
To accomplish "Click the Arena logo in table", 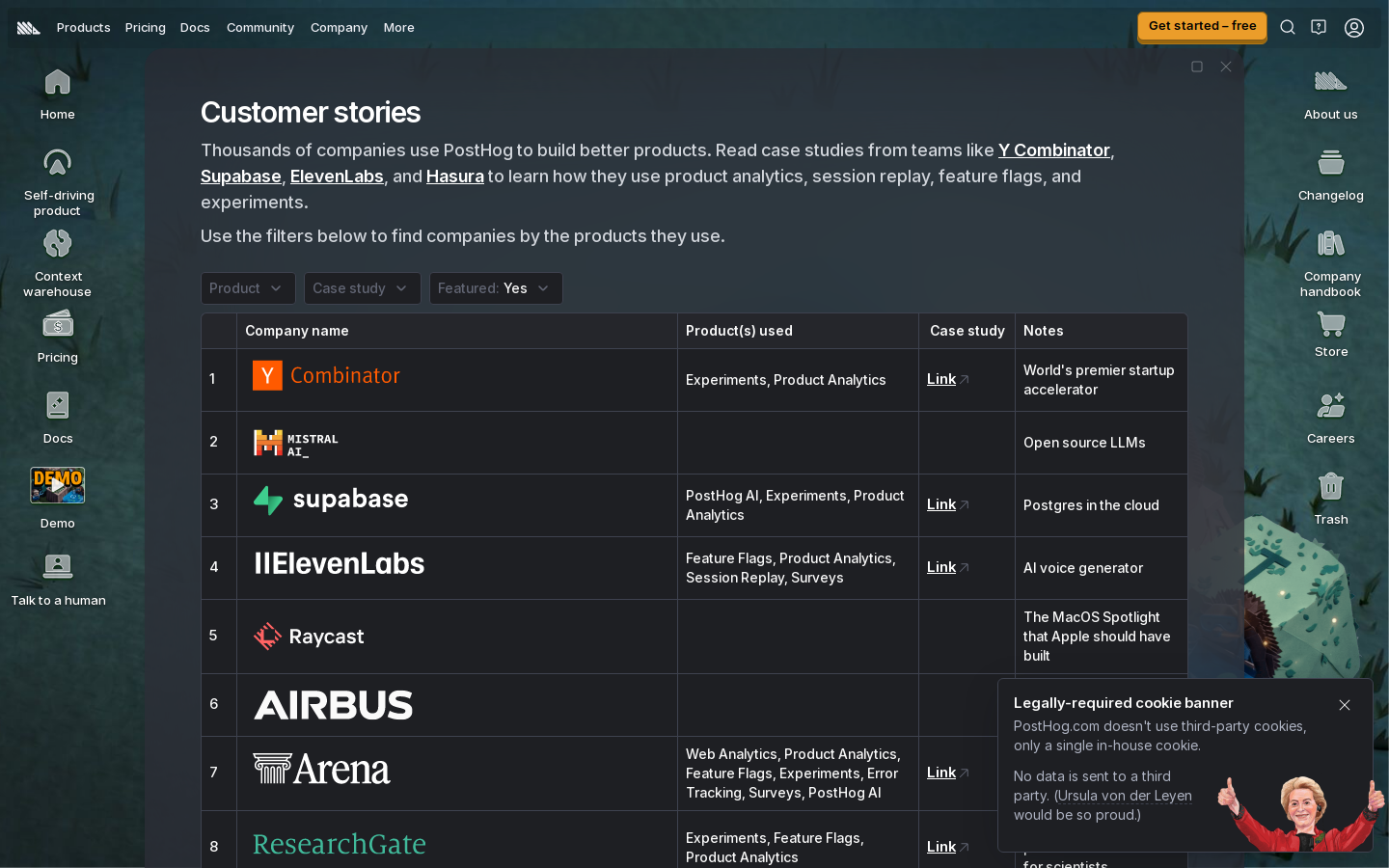I will [x=322, y=769].
